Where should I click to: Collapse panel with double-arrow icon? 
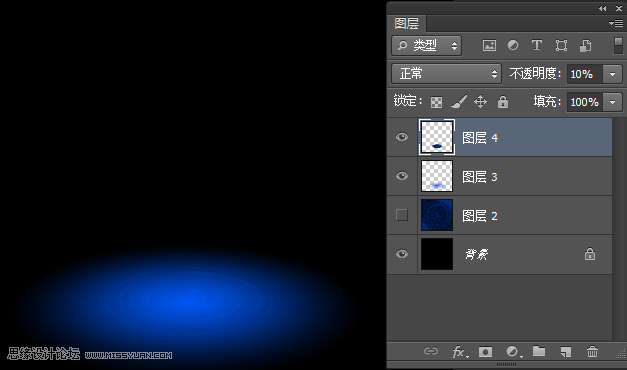click(x=603, y=8)
